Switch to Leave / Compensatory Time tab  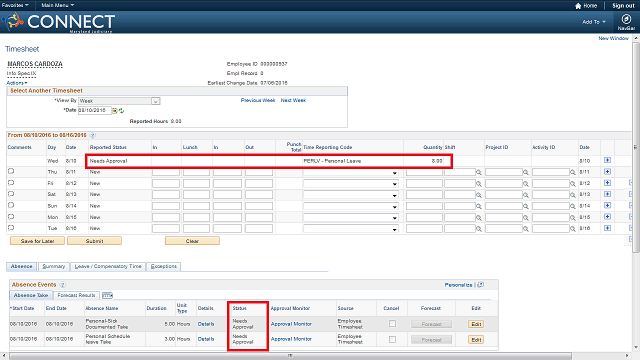[108, 267]
